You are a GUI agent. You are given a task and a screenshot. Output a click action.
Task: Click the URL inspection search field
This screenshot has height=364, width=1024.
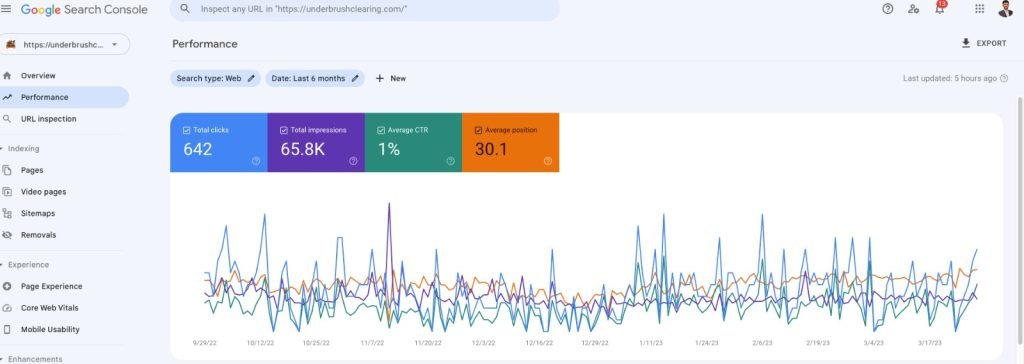[x=364, y=9]
